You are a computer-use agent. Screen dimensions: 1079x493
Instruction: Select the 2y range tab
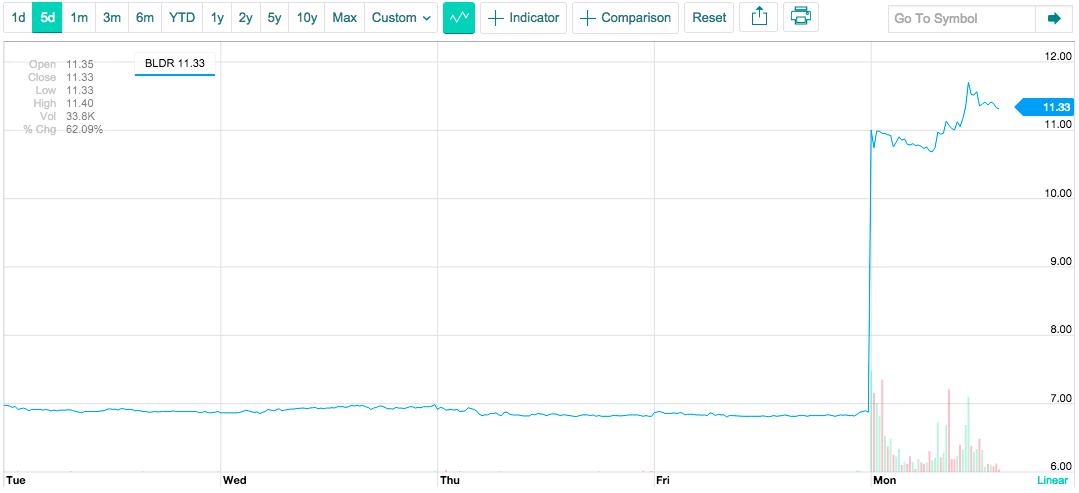coord(246,18)
